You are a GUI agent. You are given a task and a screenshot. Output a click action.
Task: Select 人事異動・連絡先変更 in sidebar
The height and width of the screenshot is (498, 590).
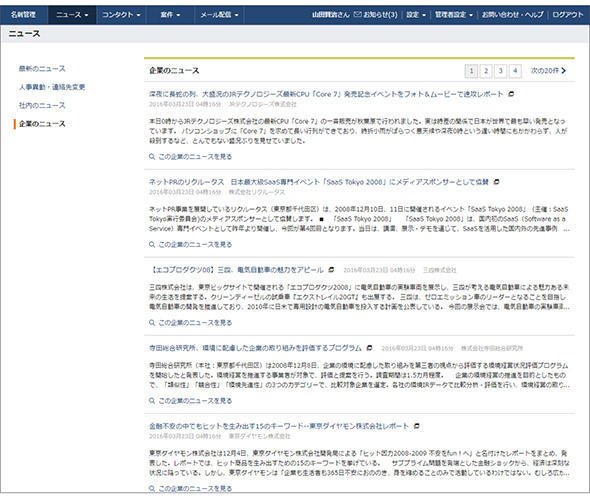click(x=52, y=87)
